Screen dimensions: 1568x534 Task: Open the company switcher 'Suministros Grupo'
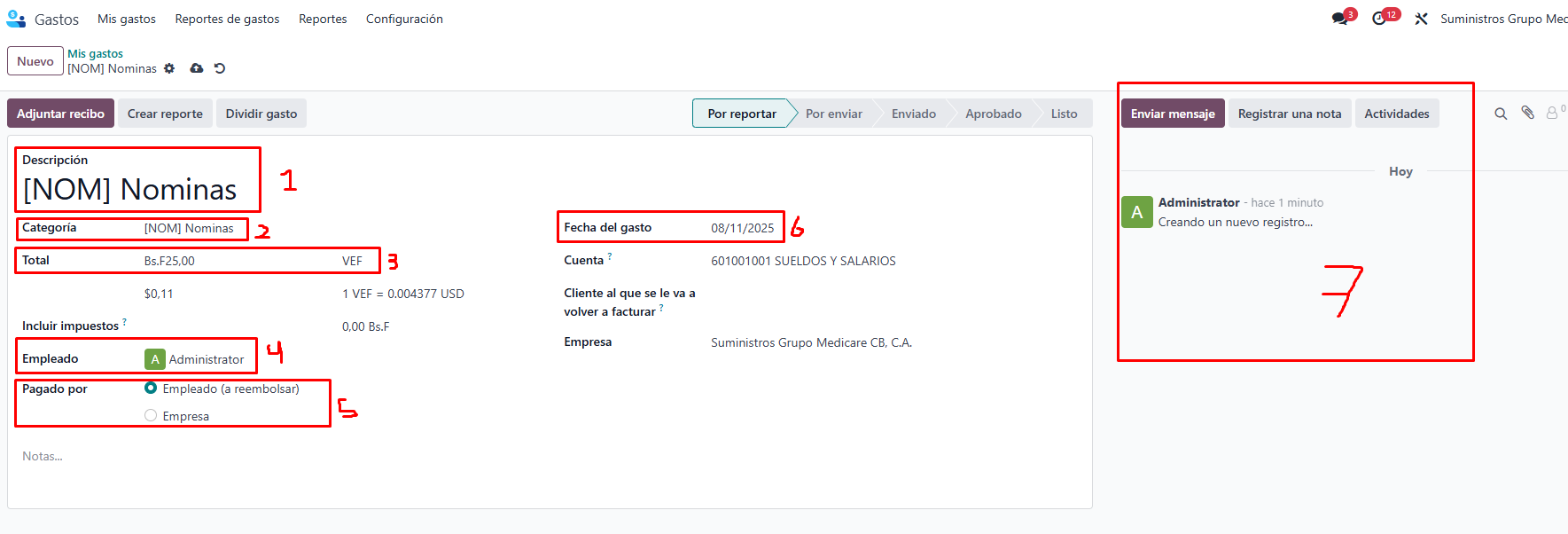(1503, 19)
